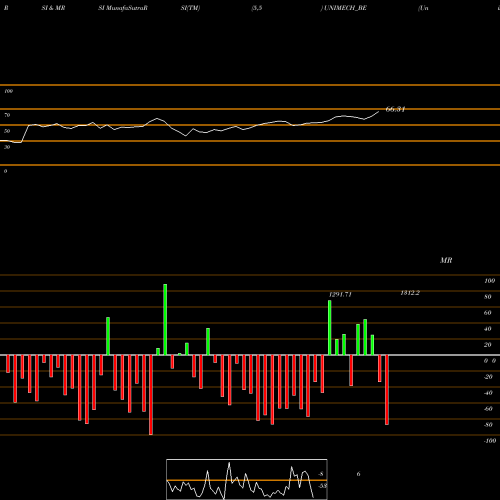Viewport: 500px width, 500px height.
Task: Click the SI MunafaSutraR header label
Action: tap(123, 8)
